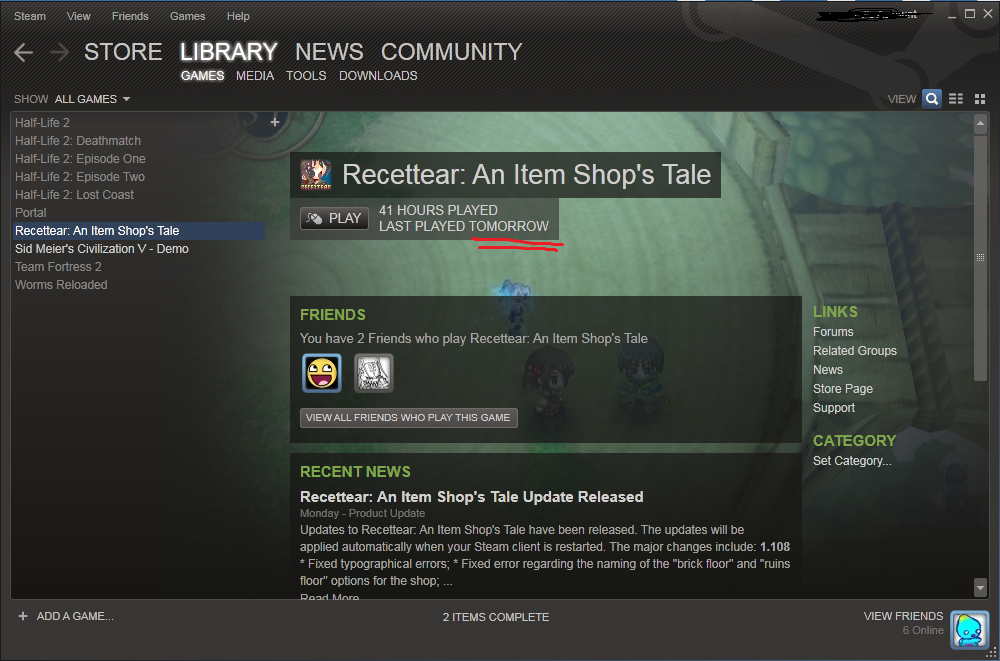Click the plus icon above games list
This screenshot has height=661, width=1000.
pos(275,122)
